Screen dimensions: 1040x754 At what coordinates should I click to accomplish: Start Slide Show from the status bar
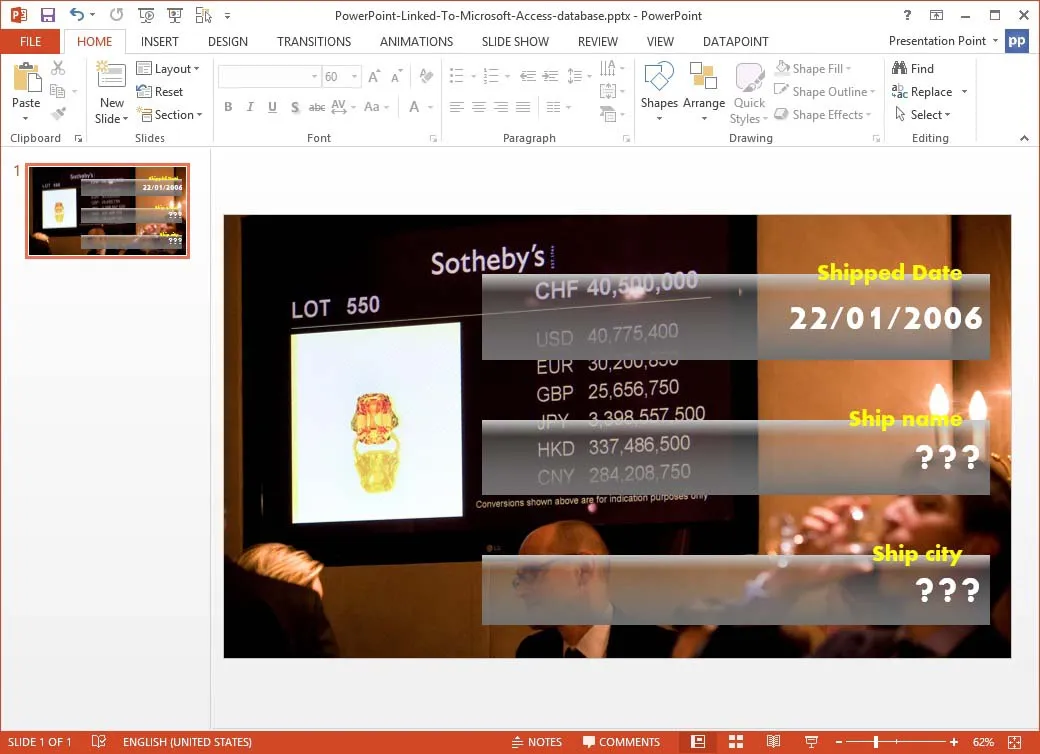point(810,742)
